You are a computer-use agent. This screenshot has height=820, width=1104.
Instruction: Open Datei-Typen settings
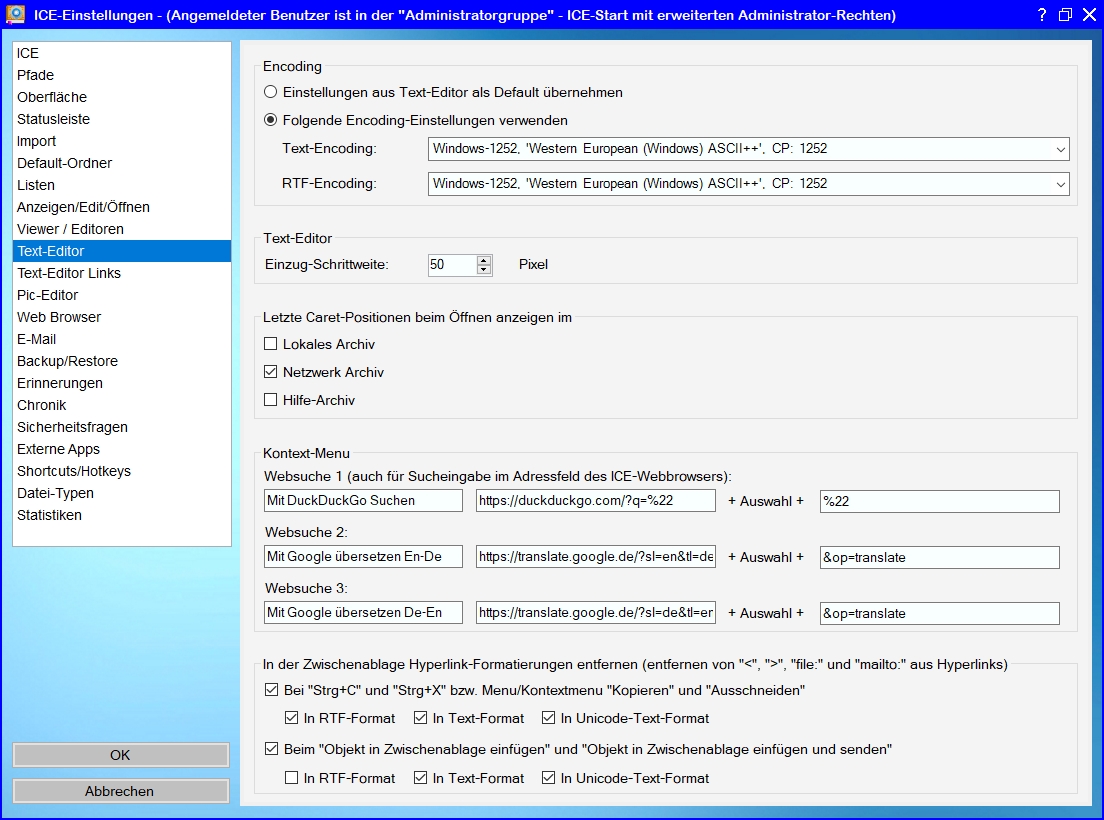point(122,493)
